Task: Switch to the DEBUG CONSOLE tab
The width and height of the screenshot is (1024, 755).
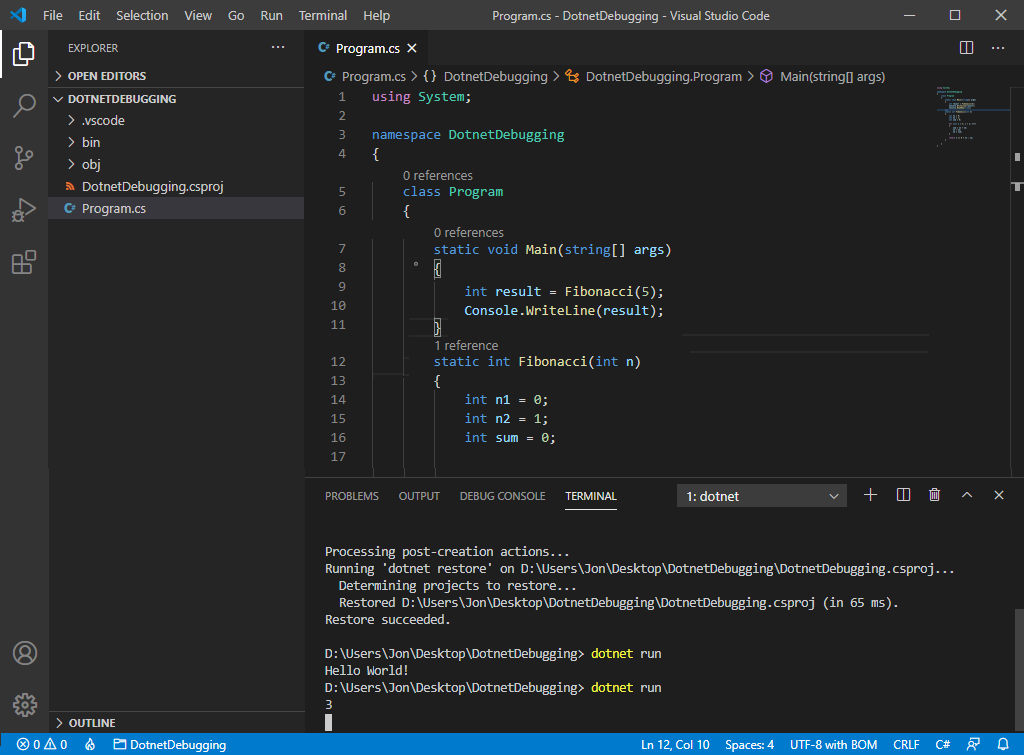Action: coord(502,495)
